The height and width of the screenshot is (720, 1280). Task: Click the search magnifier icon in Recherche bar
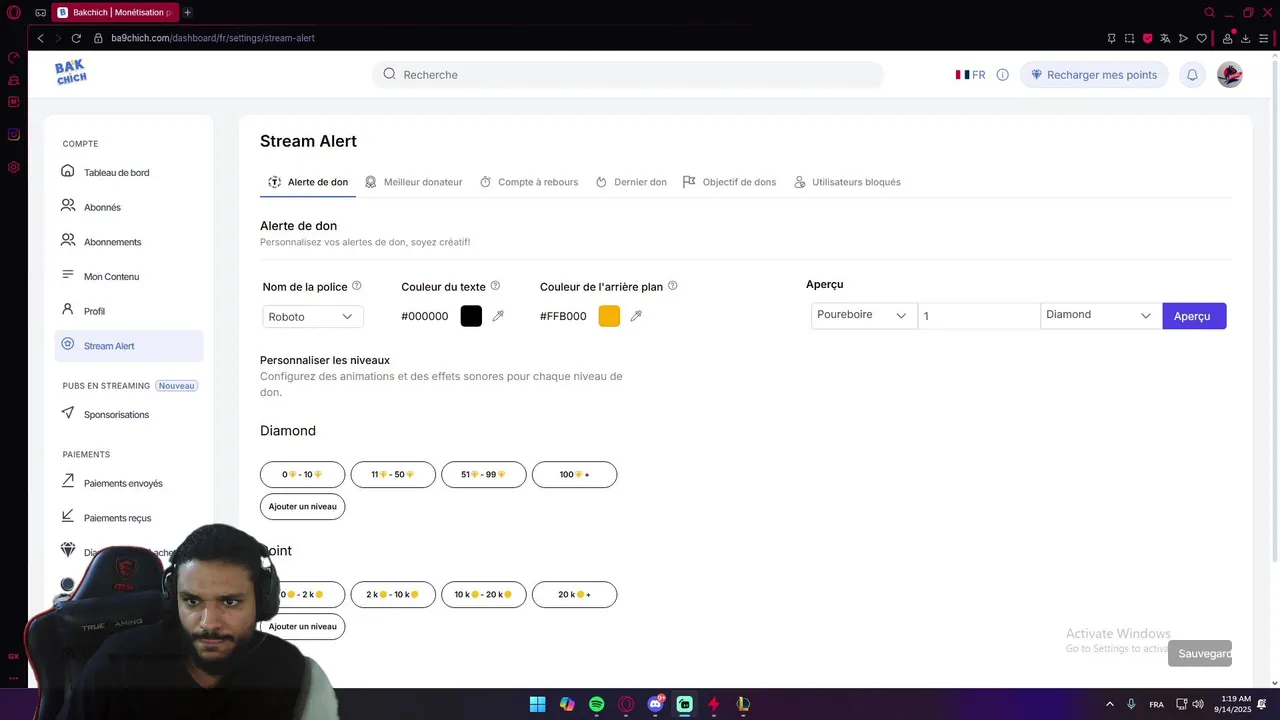point(390,74)
